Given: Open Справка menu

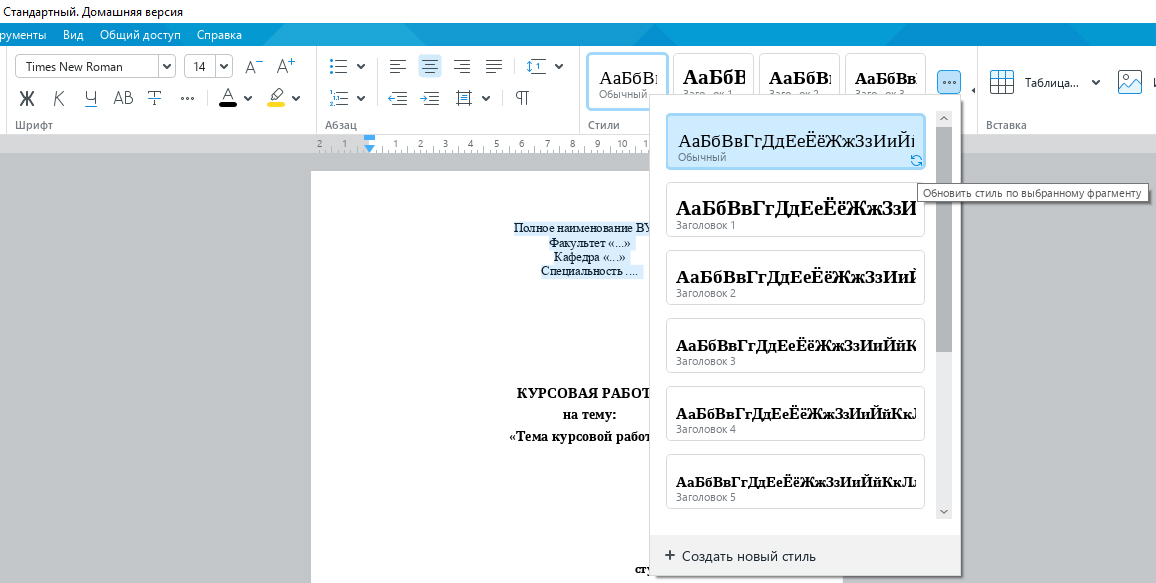Looking at the screenshot, I should pyautogui.click(x=219, y=35).
